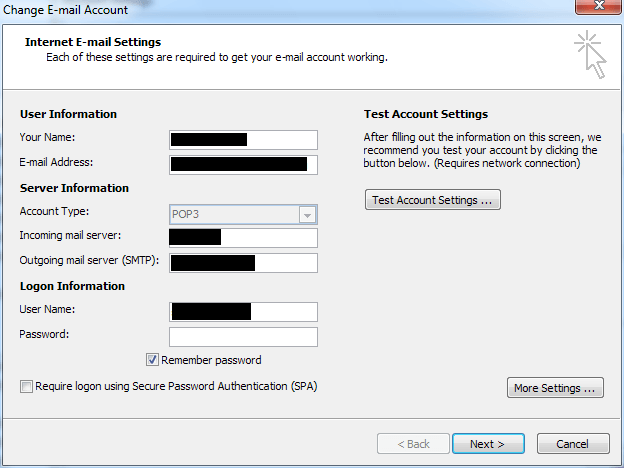Viewport: 624px width, 468px height.
Task: Proceed with the Next button
Action: (487, 444)
